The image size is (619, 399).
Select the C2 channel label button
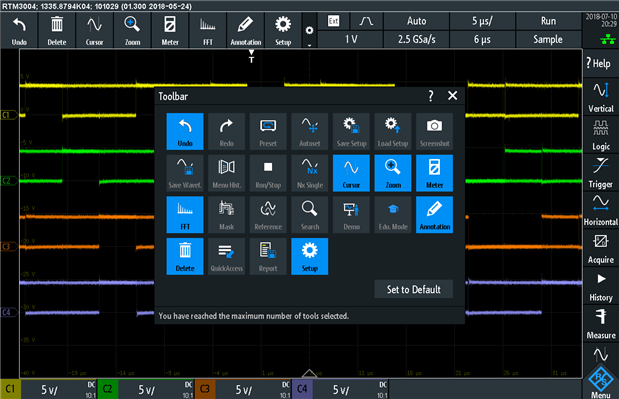click(107, 389)
